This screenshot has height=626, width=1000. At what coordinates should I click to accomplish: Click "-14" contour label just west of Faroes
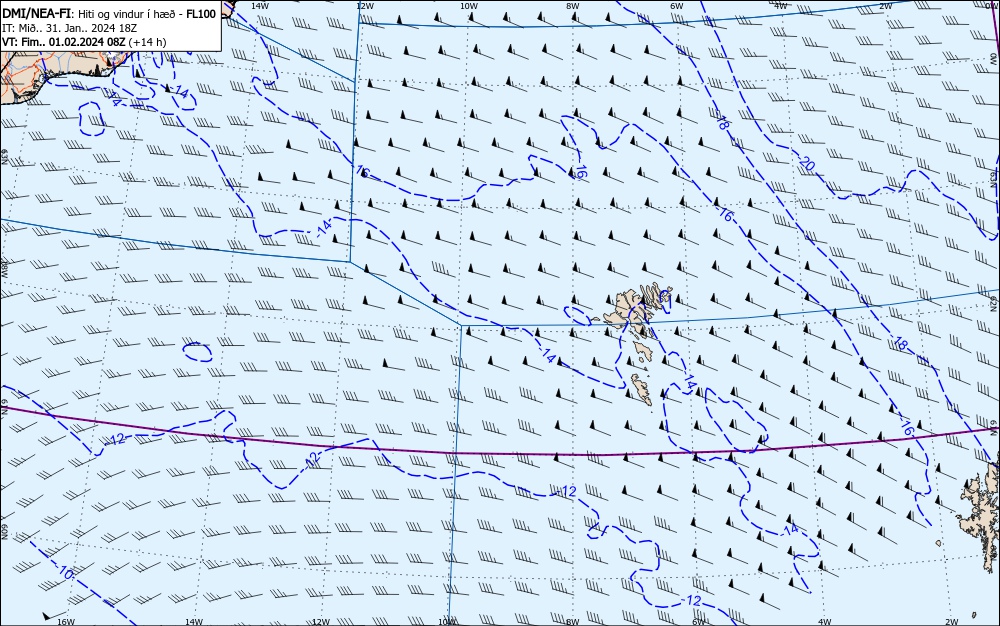(547, 356)
